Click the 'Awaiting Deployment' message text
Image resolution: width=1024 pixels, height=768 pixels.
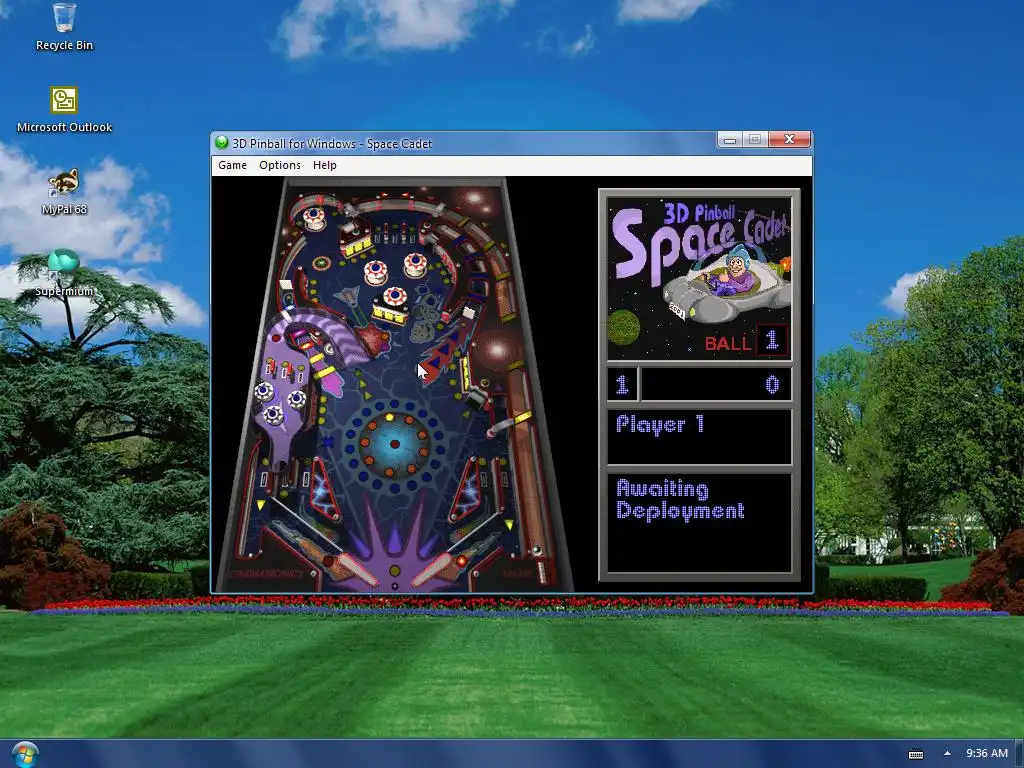click(x=680, y=500)
